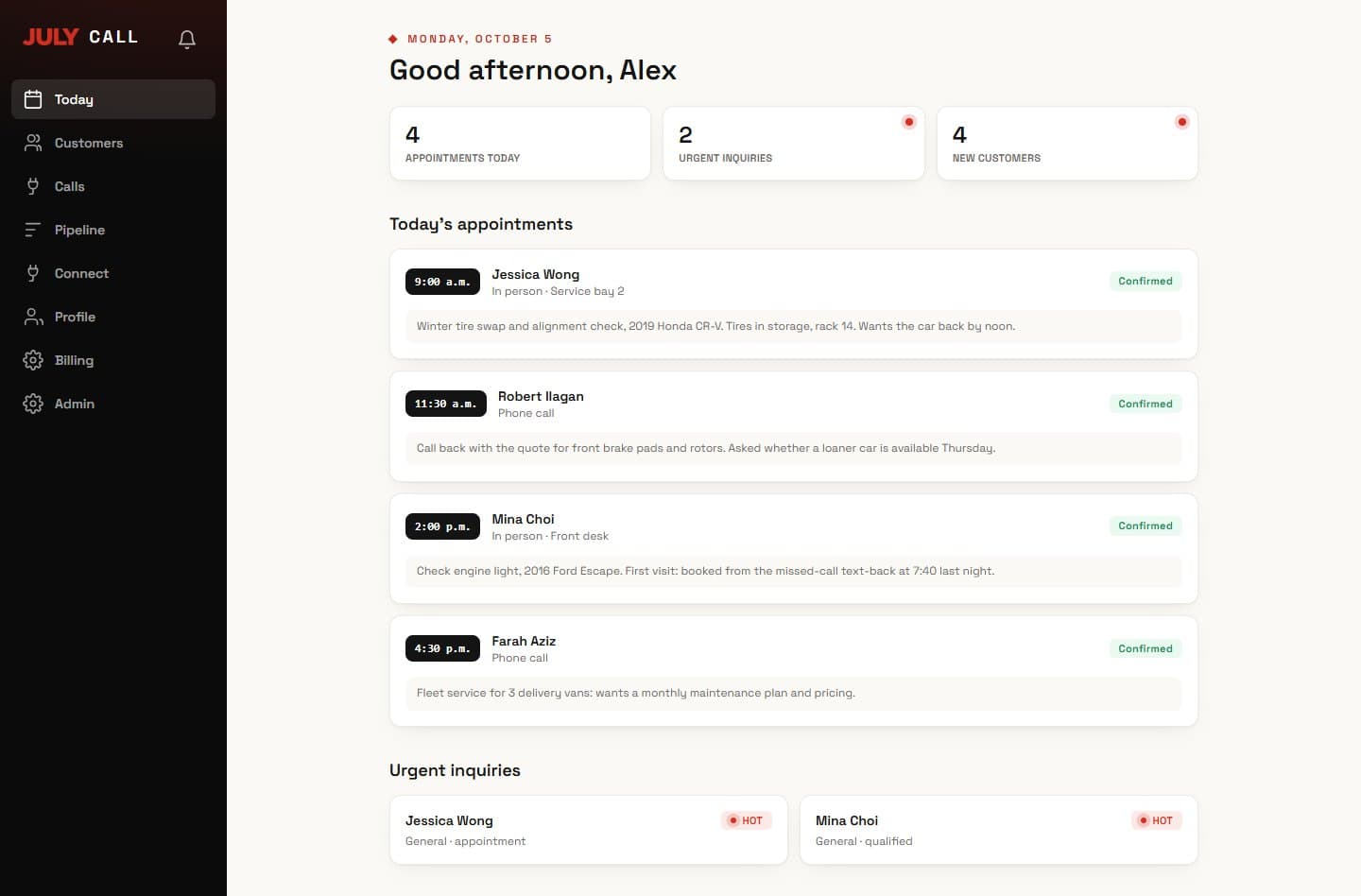Click the Connect plug icon
Viewport: 1361px width, 896px height.
point(33,273)
